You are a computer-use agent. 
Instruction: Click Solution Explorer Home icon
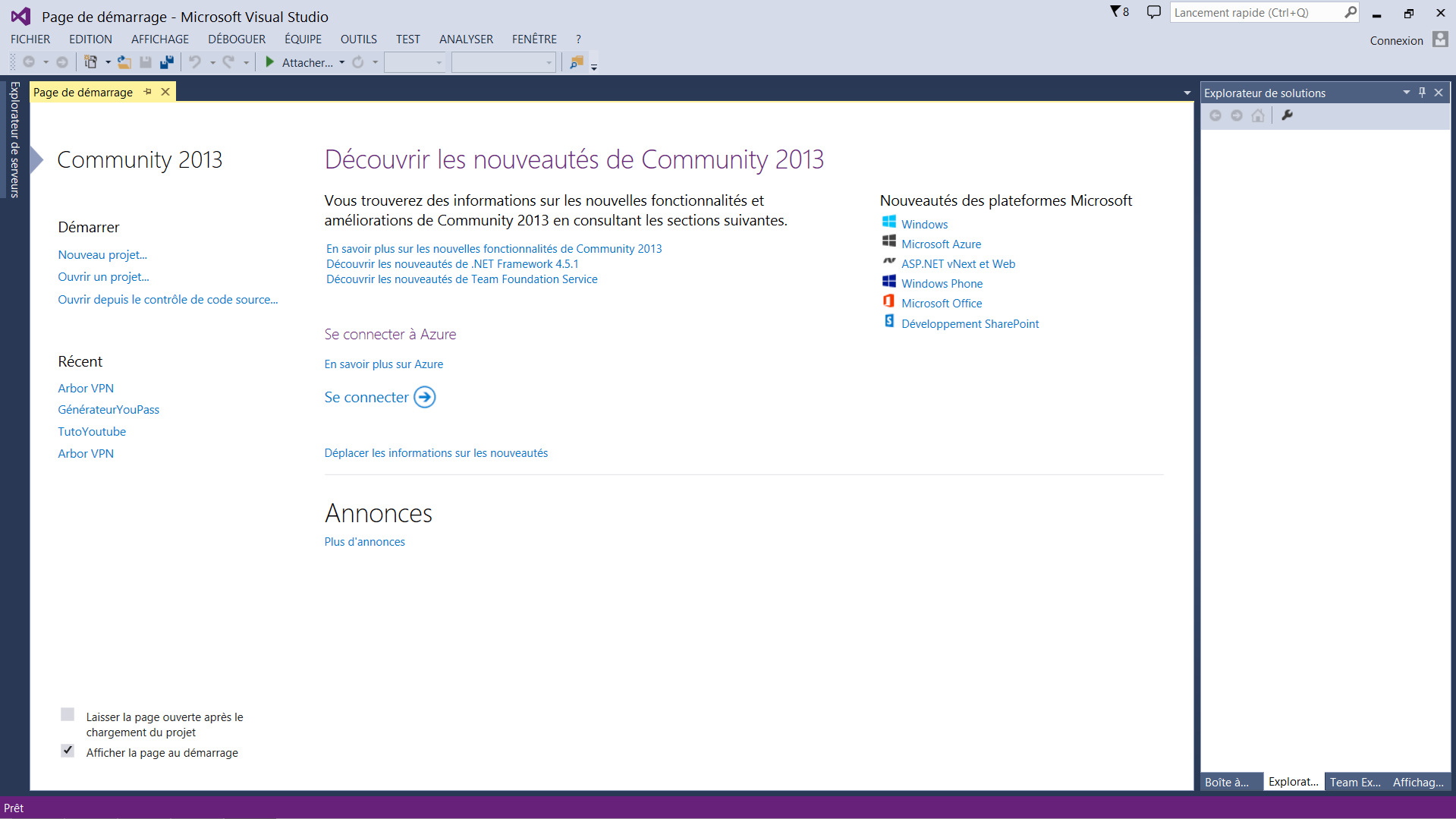[x=1258, y=115]
